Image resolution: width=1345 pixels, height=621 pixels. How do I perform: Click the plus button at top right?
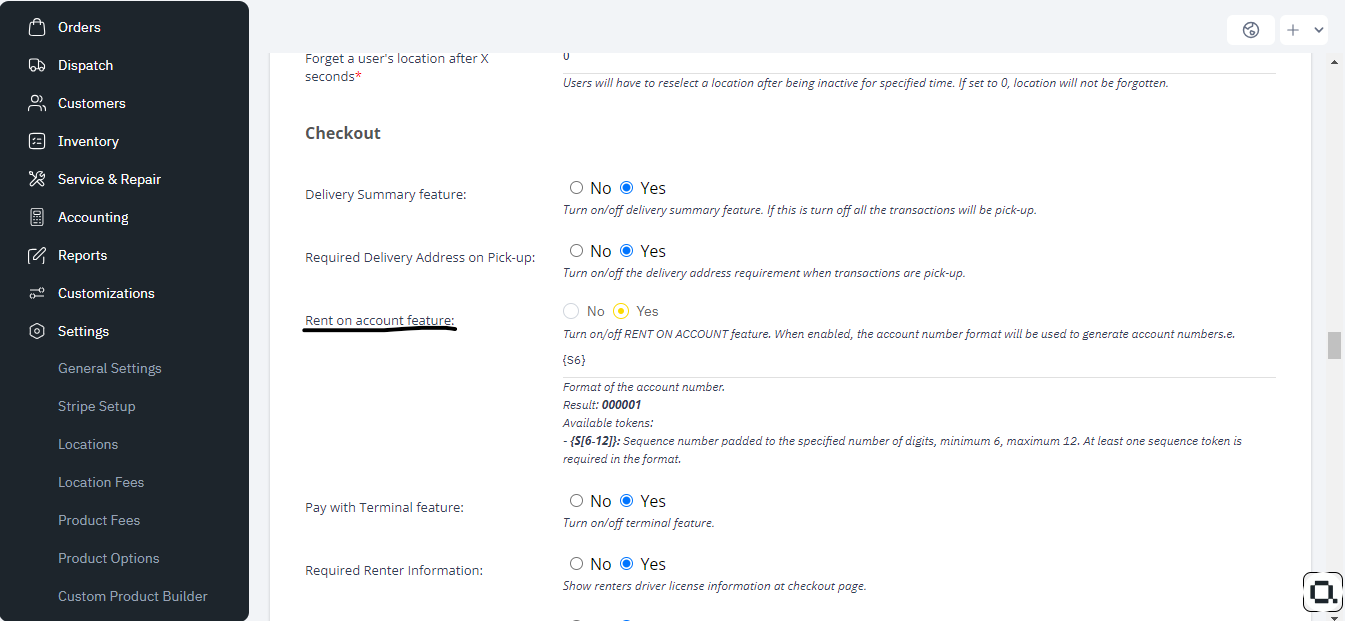1294,29
